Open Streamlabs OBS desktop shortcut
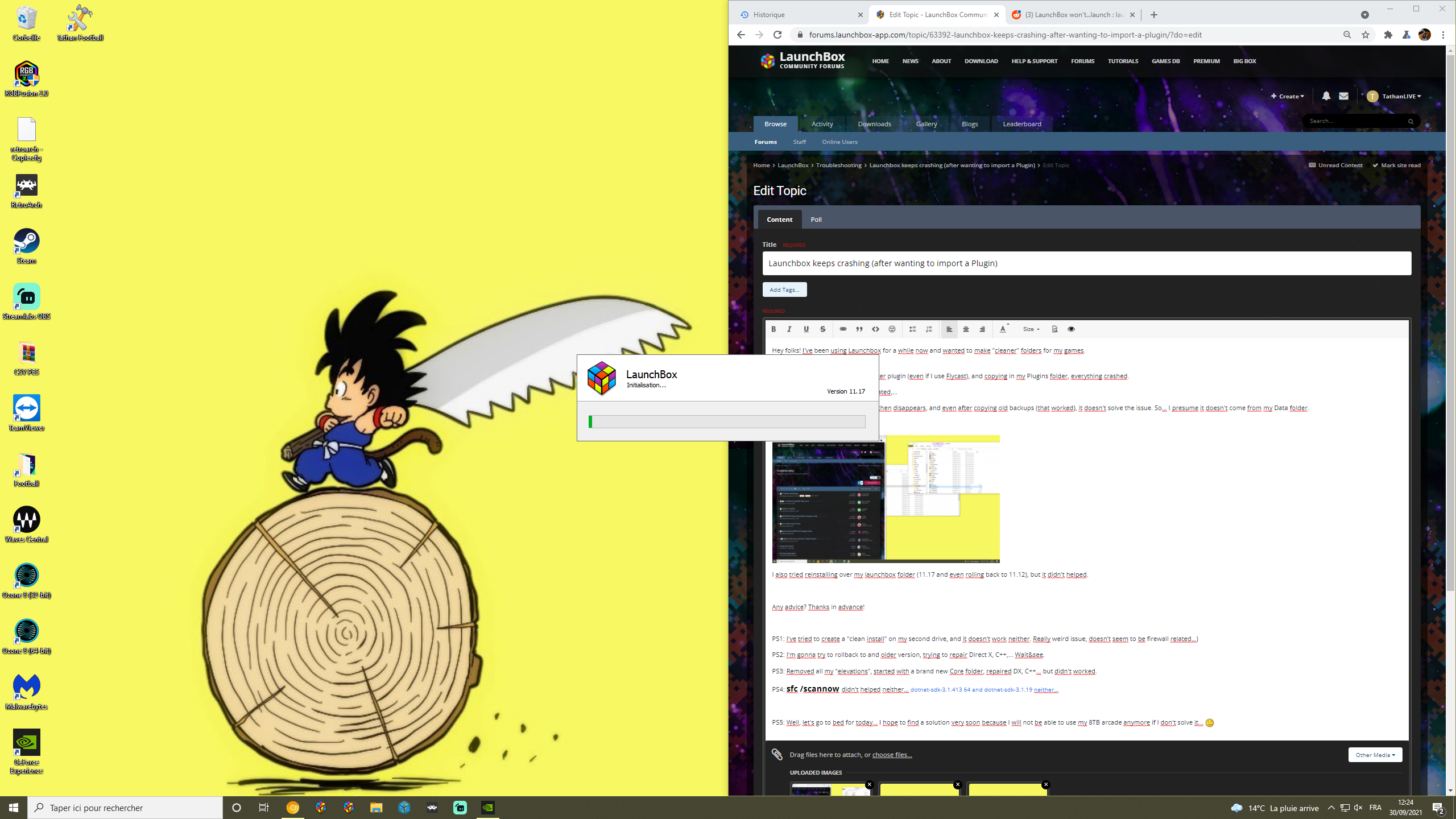 (26, 302)
